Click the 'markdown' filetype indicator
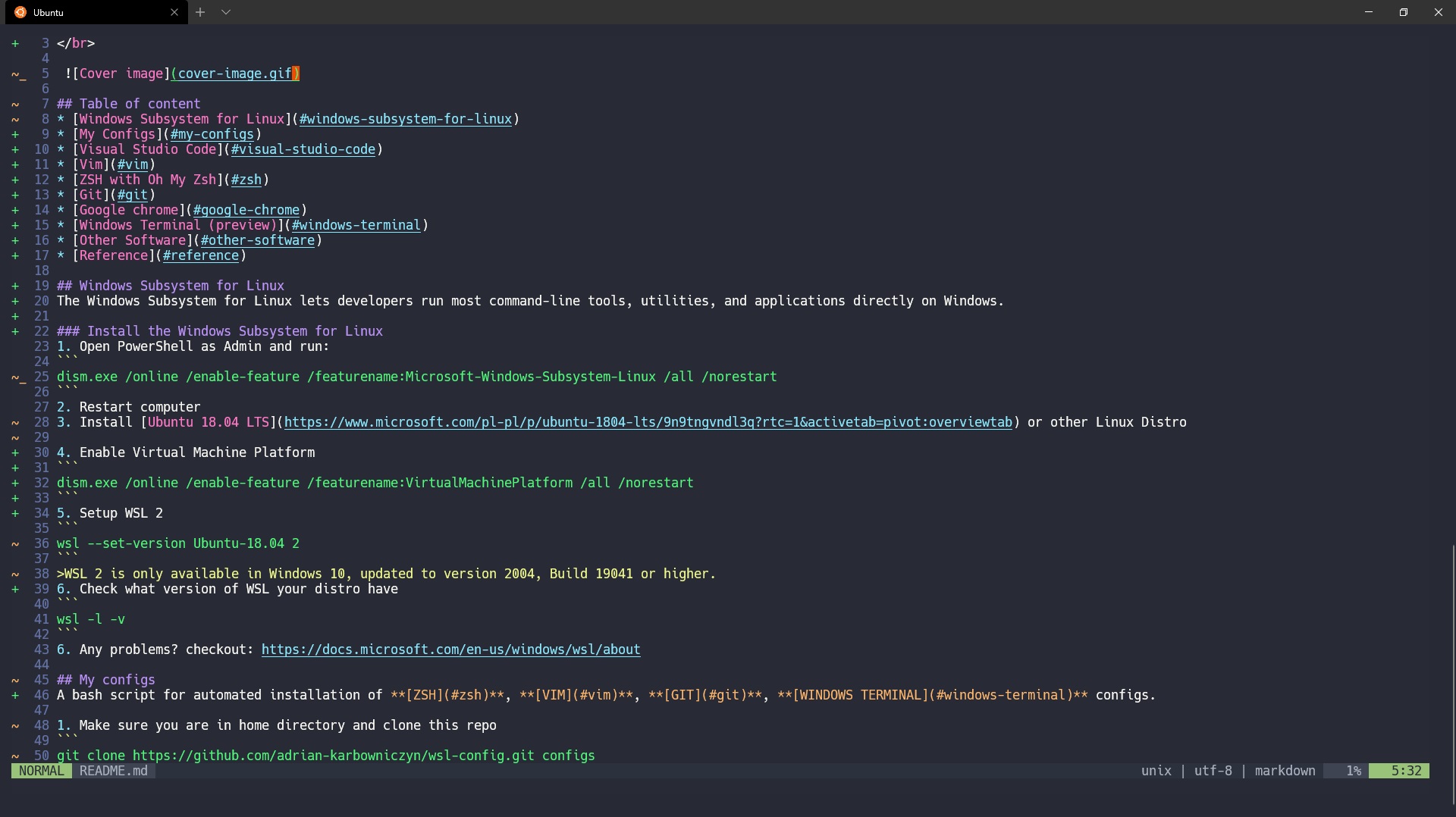Viewport: 1456px width, 817px height. [x=1285, y=771]
